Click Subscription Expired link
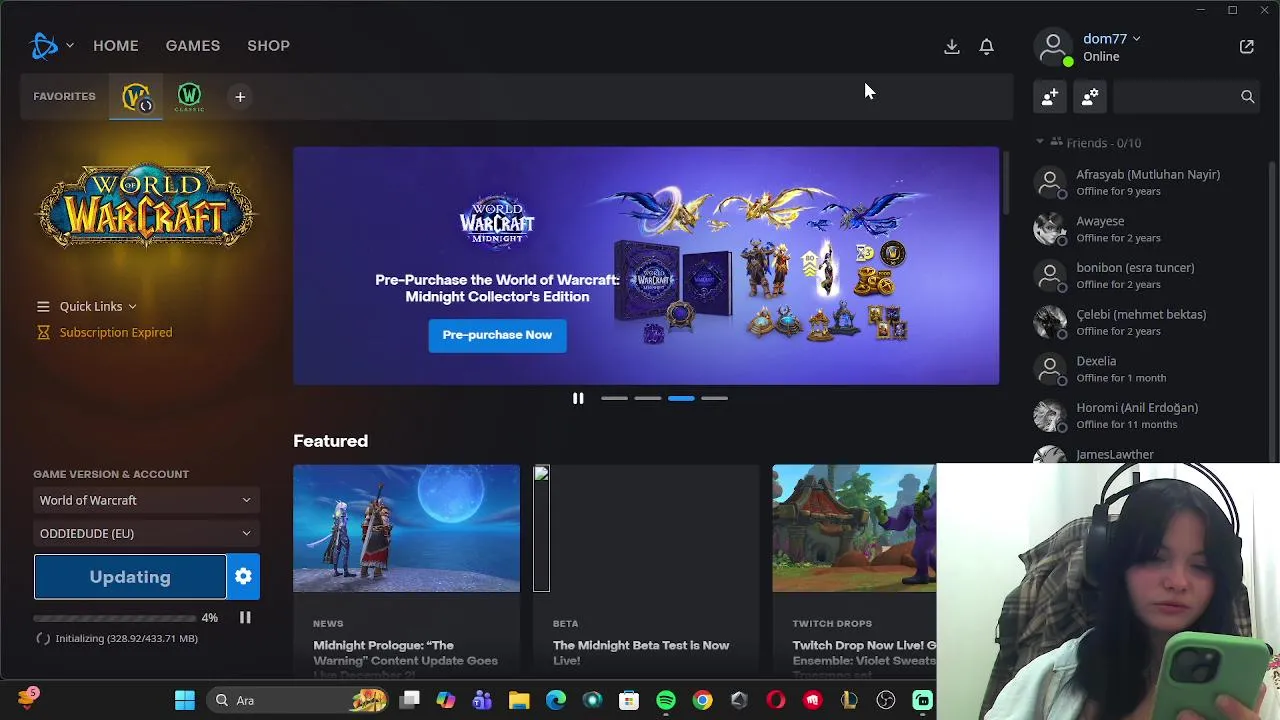 coord(116,332)
